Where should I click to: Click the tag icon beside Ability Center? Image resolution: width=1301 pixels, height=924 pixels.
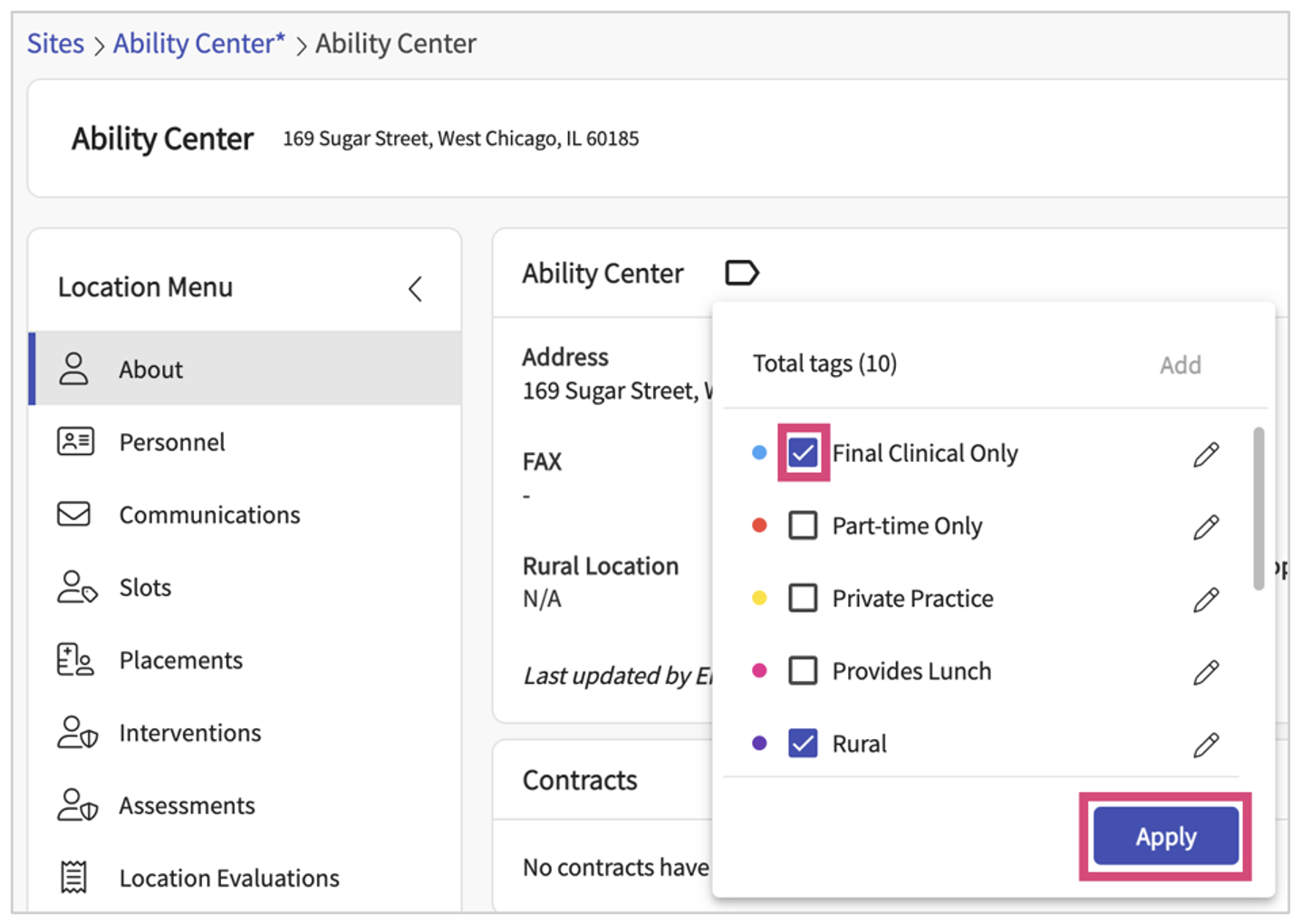(x=741, y=273)
